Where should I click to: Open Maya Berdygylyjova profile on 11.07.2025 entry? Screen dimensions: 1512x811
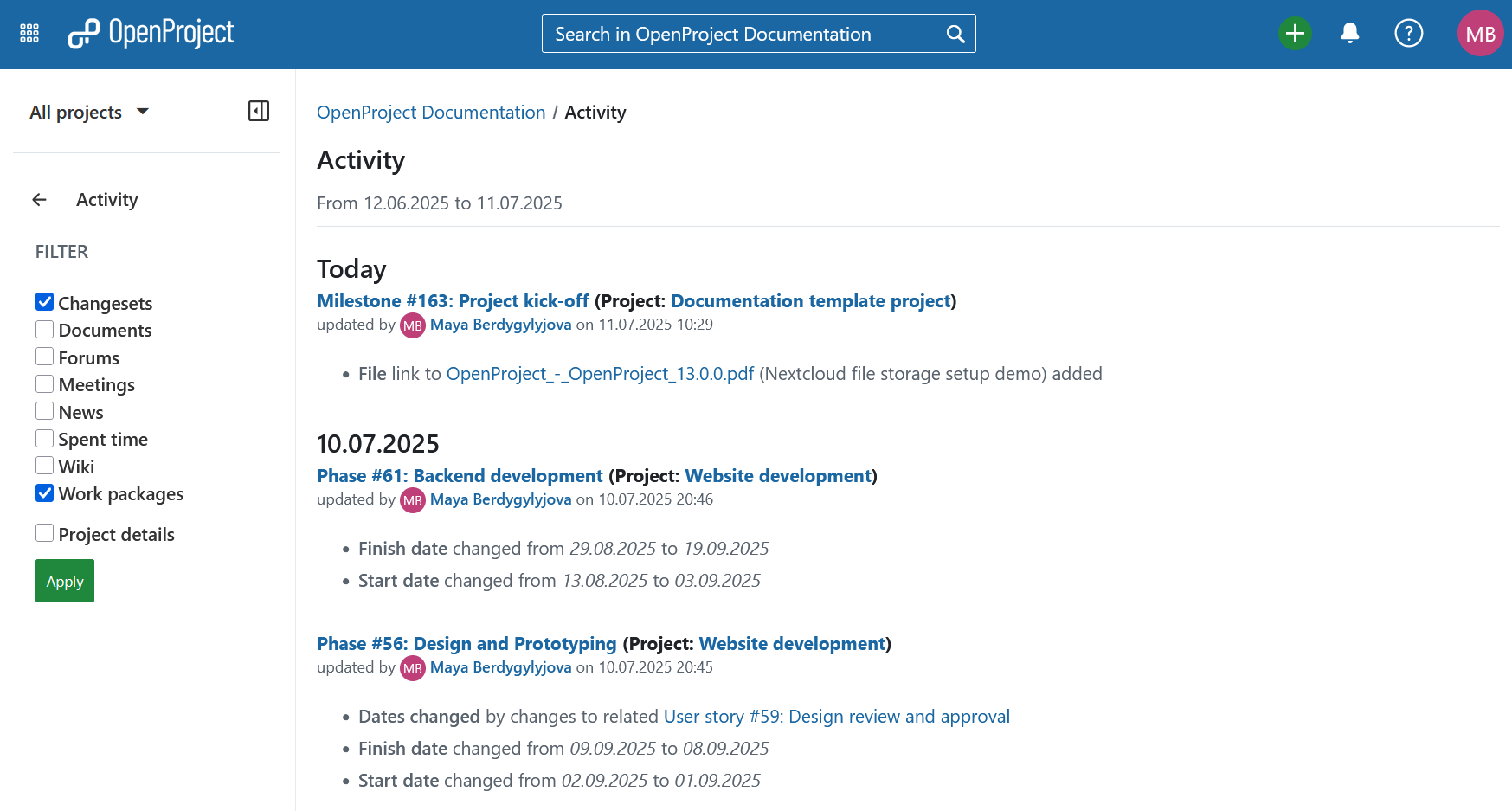click(500, 325)
